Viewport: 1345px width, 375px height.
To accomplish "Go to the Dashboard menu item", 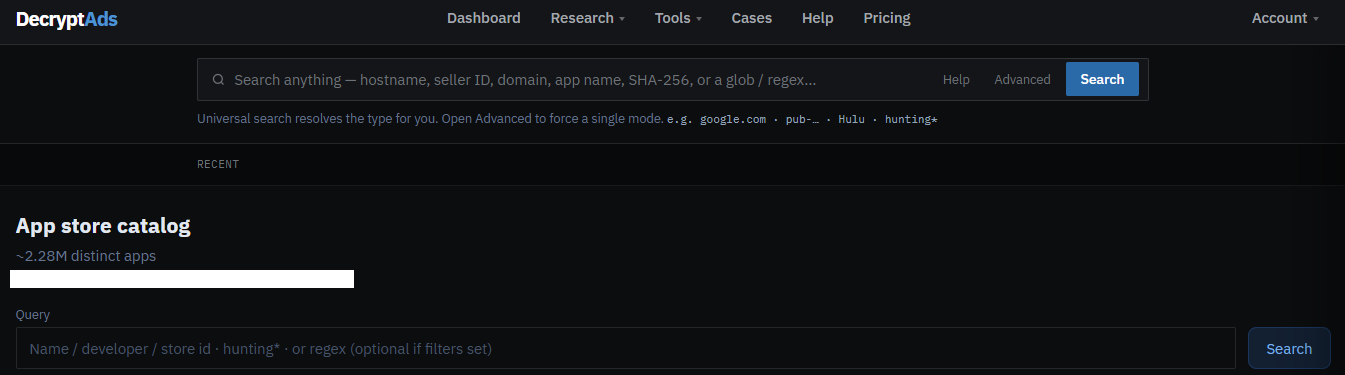I will (x=484, y=18).
